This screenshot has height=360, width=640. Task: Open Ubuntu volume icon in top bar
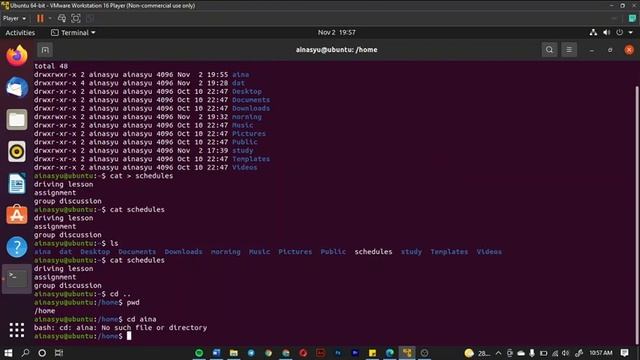pyautogui.click(x=607, y=33)
